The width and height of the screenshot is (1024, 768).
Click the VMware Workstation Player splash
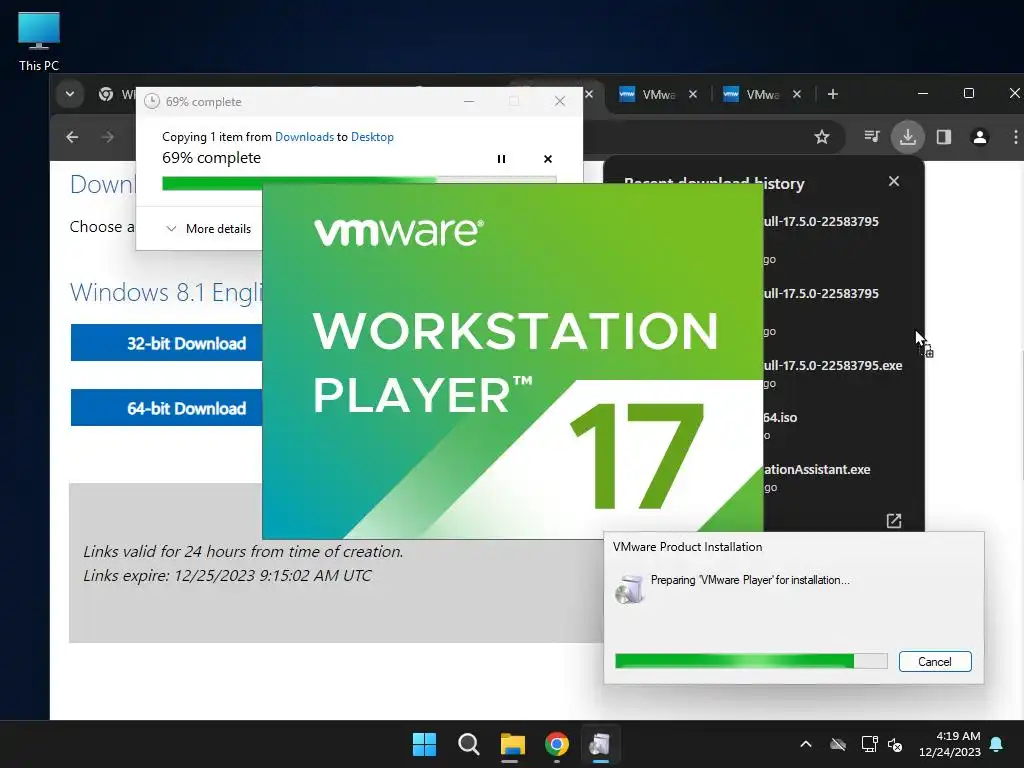(x=513, y=362)
